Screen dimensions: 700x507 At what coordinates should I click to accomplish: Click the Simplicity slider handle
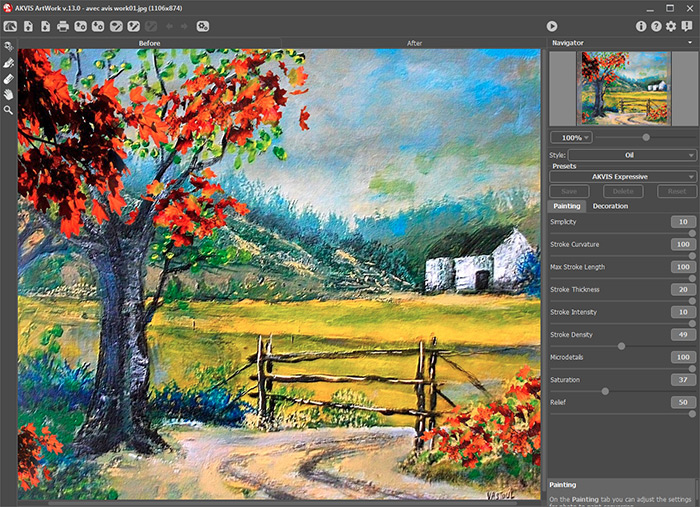(x=692, y=233)
